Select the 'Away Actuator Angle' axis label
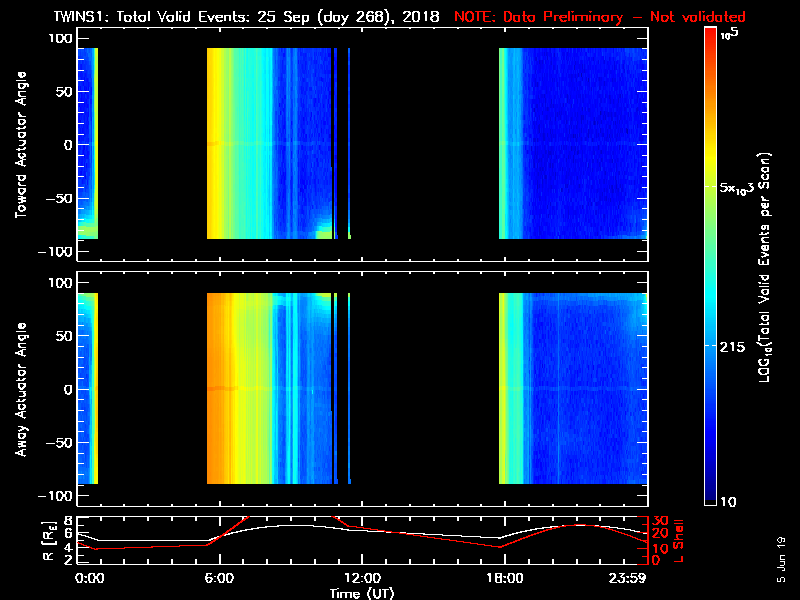This screenshot has height=600, width=800. (x=20, y=388)
